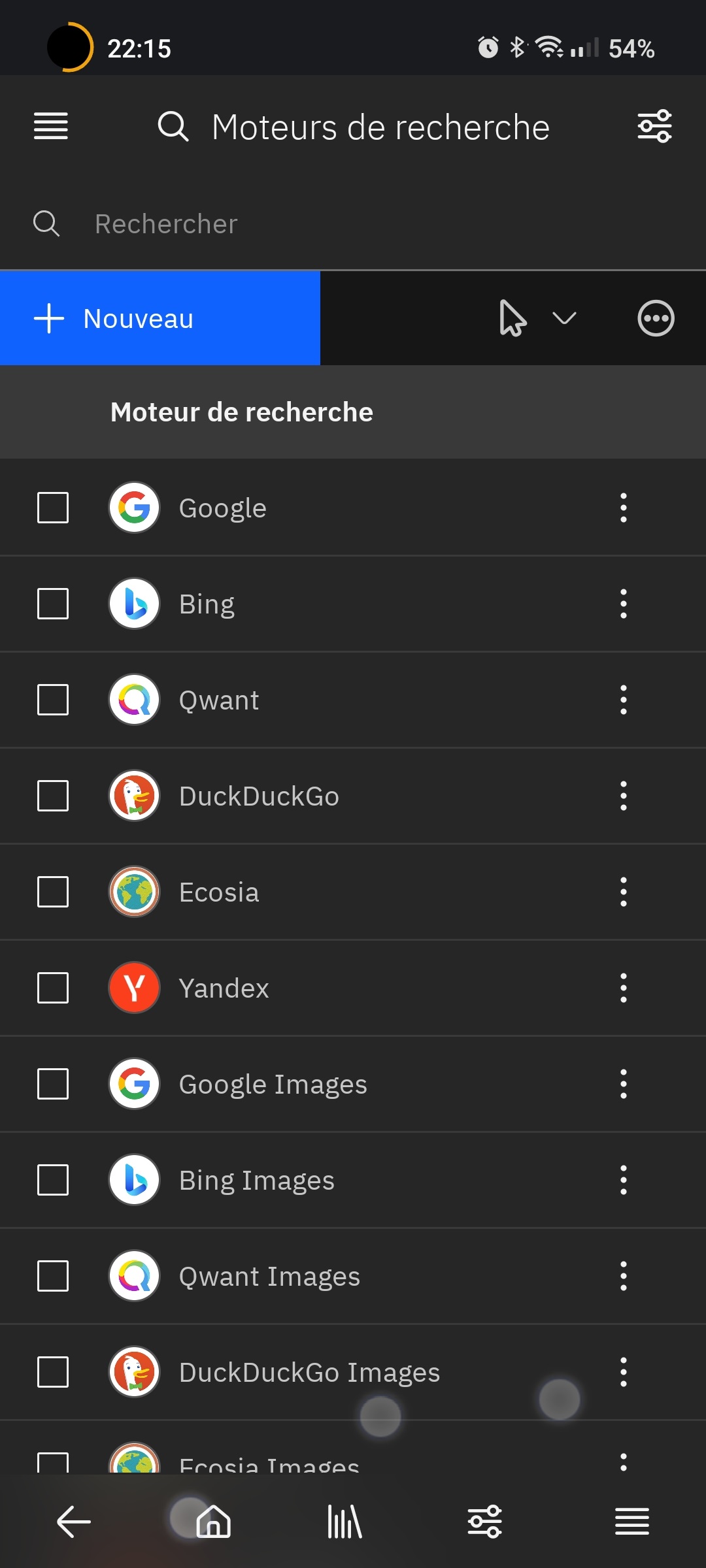Image resolution: width=706 pixels, height=1568 pixels.
Task: Open the Bing row options menu
Action: (624, 604)
